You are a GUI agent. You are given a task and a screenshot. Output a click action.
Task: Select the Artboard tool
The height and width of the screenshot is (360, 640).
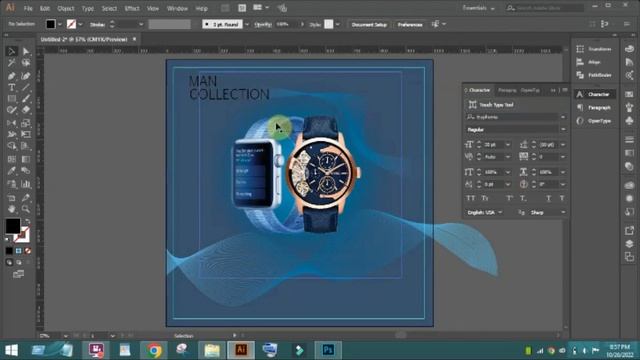[x=11, y=198]
